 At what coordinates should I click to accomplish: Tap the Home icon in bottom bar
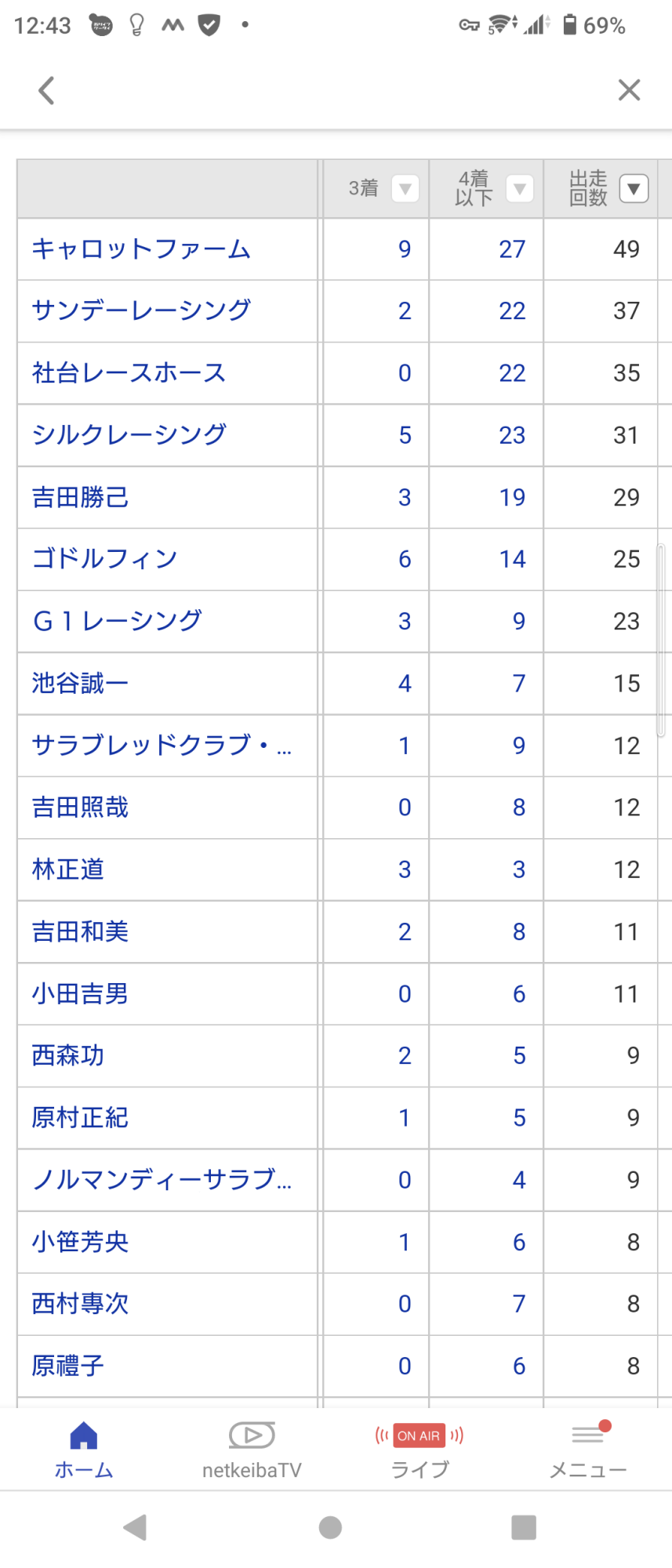point(84,1450)
